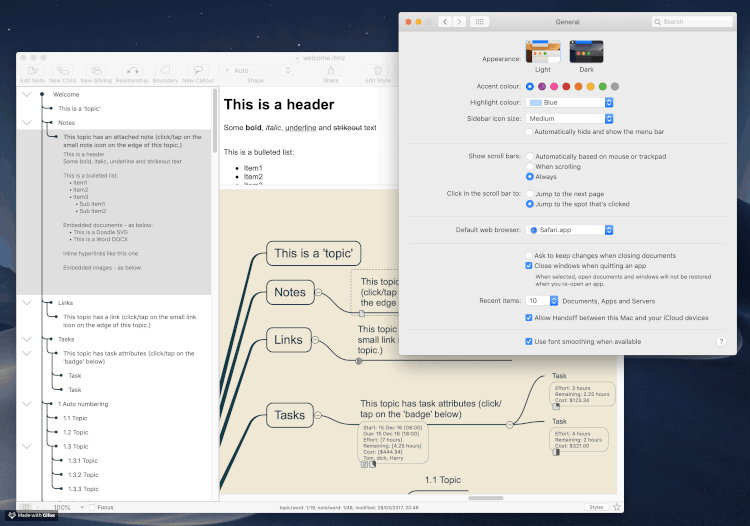Go back in System Preferences
This screenshot has height=526, width=750.
click(x=445, y=22)
